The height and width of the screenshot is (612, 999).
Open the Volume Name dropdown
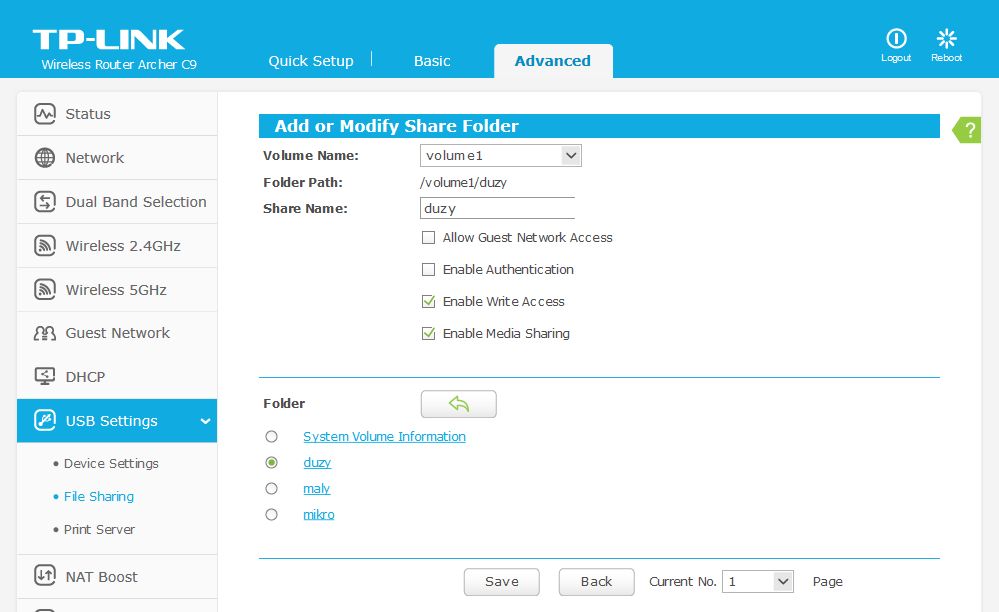501,155
